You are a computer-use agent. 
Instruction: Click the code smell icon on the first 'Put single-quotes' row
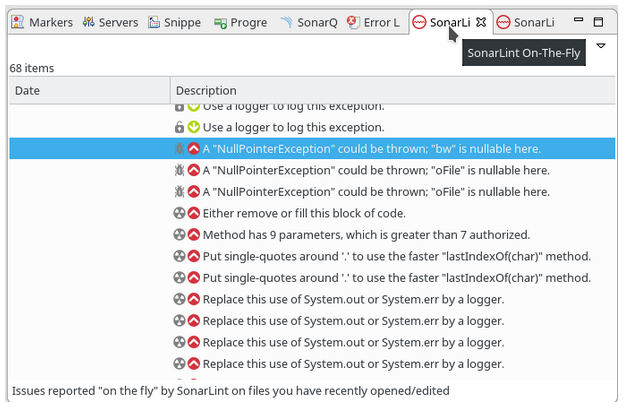pyautogui.click(x=179, y=257)
